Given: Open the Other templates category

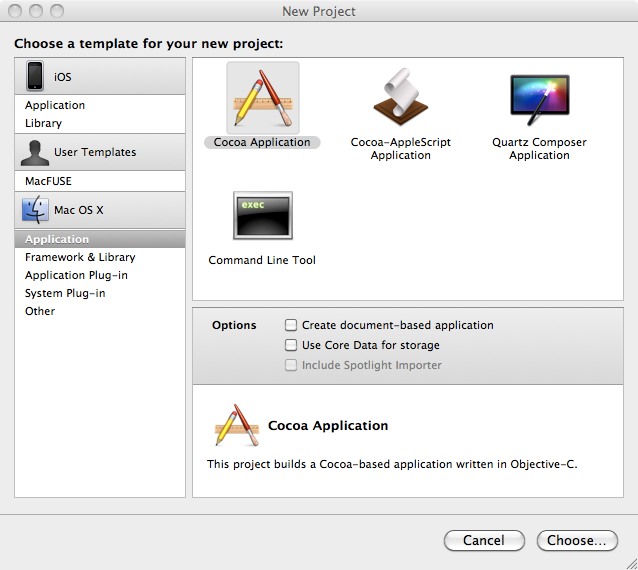Looking at the screenshot, I should (40, 311).
